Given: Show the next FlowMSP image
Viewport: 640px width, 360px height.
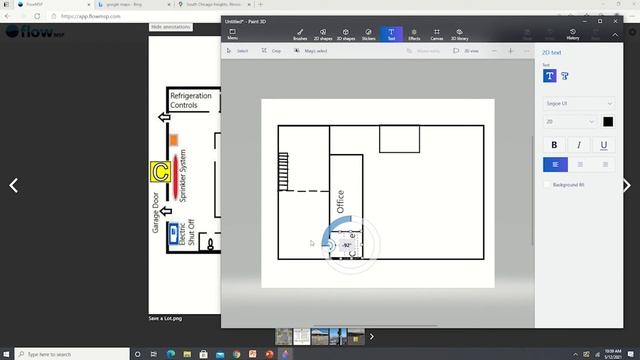Looking at the screenshot, I should (627, 186).
